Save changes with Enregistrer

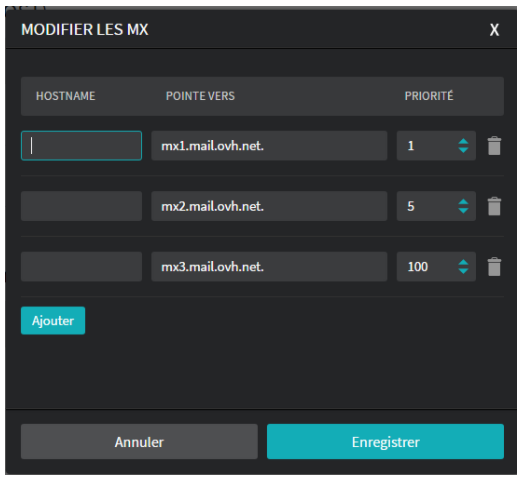(385, 441)
